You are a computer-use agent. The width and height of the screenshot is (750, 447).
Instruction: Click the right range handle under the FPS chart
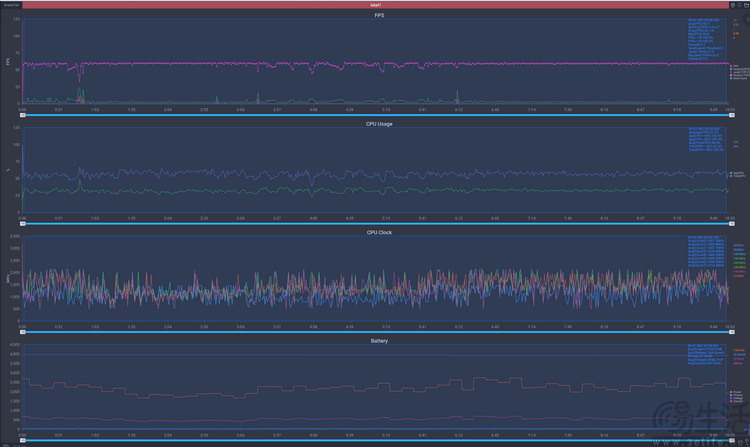pos(731,115)
